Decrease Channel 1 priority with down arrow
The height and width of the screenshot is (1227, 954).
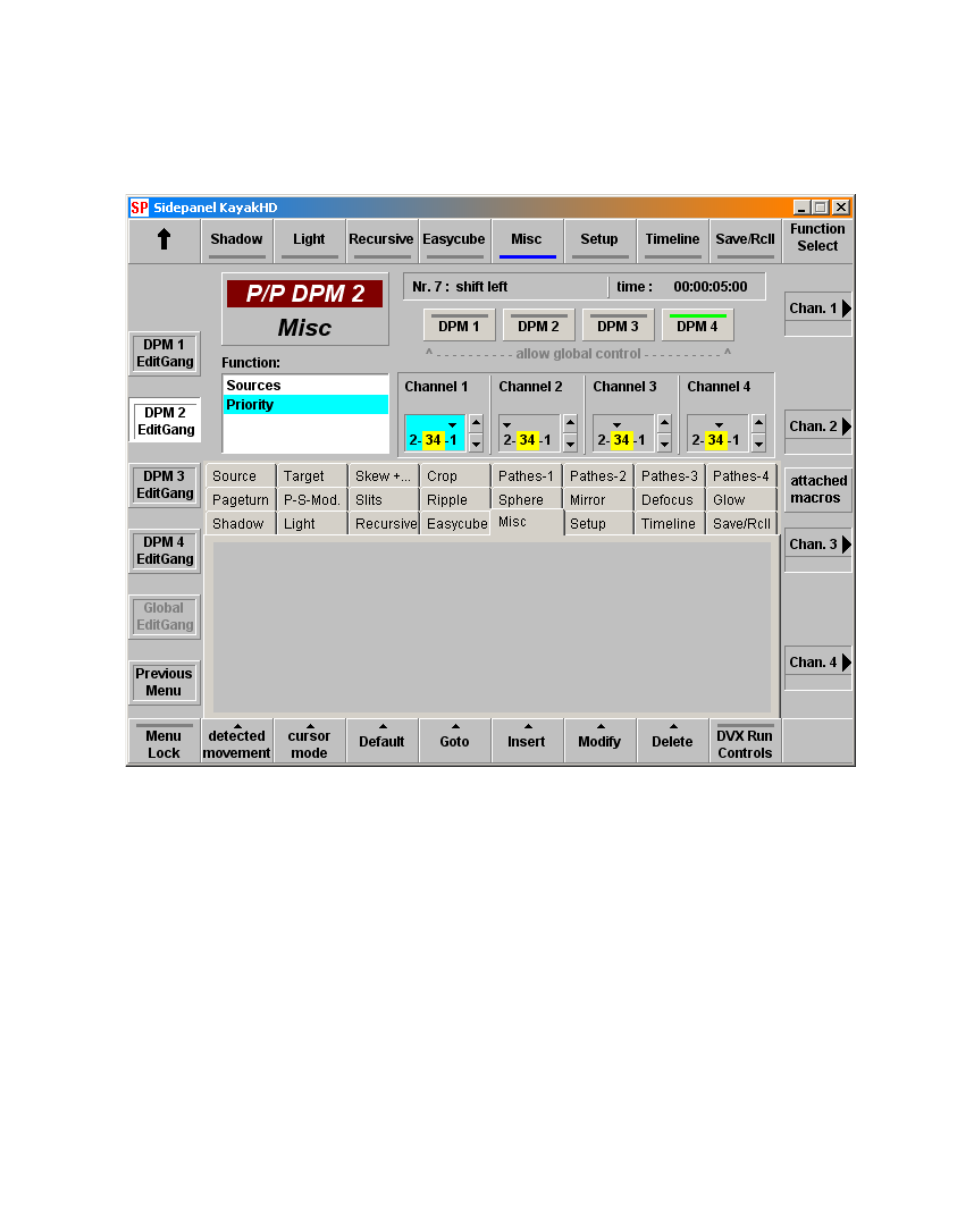(476, 443)
